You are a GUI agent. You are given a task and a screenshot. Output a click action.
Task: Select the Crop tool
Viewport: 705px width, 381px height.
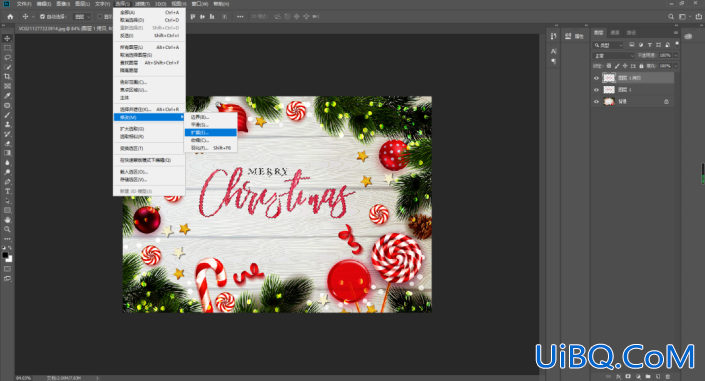click(x=7, y=76)
